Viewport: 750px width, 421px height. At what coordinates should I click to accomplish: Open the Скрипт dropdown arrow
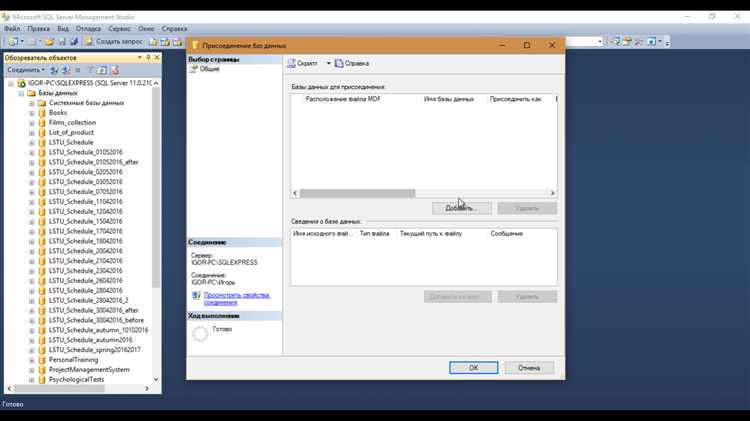click(328, 63)
